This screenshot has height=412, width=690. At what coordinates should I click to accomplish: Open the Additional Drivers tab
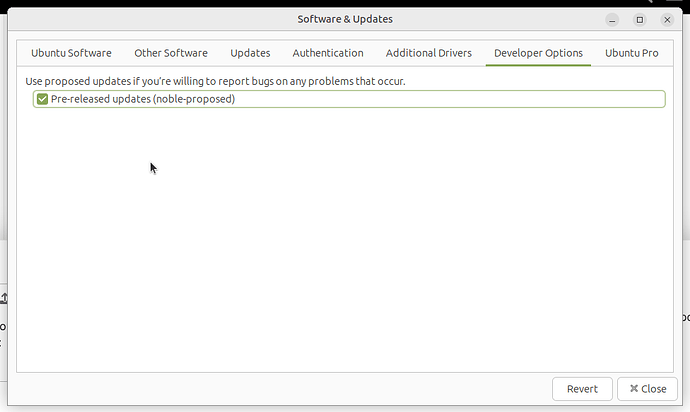(x=429, y=53)
